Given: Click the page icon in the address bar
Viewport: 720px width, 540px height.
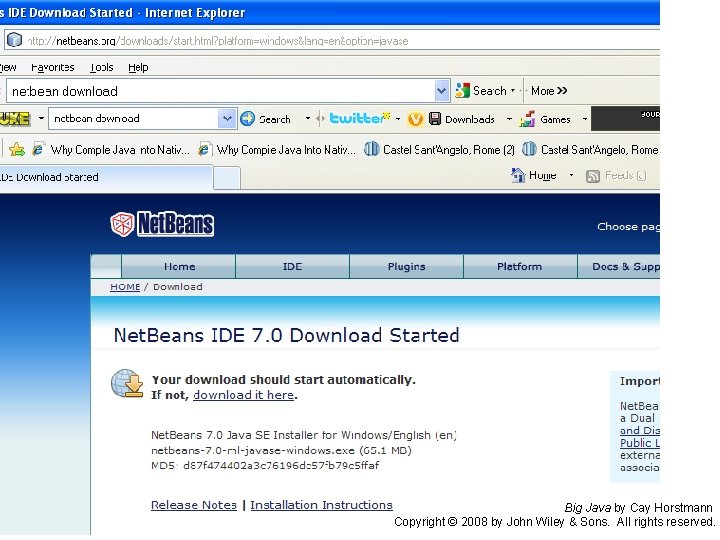Looking at the screenshot, I should coord(15,40).
